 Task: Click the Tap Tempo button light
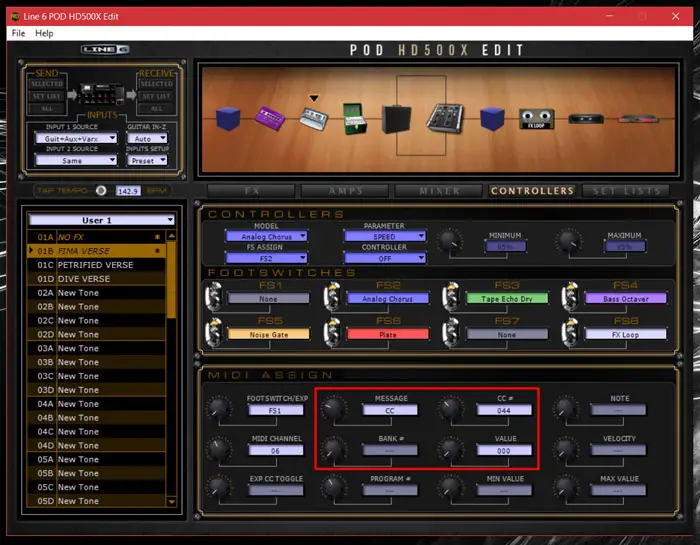point(101,191)
